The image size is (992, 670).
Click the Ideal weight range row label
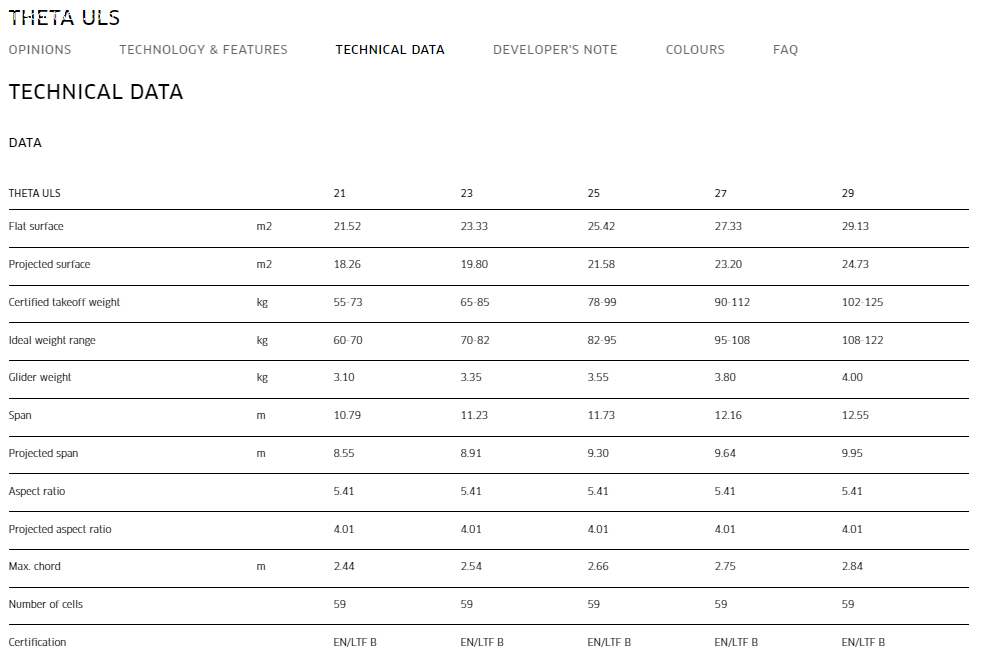coord(52,340)
